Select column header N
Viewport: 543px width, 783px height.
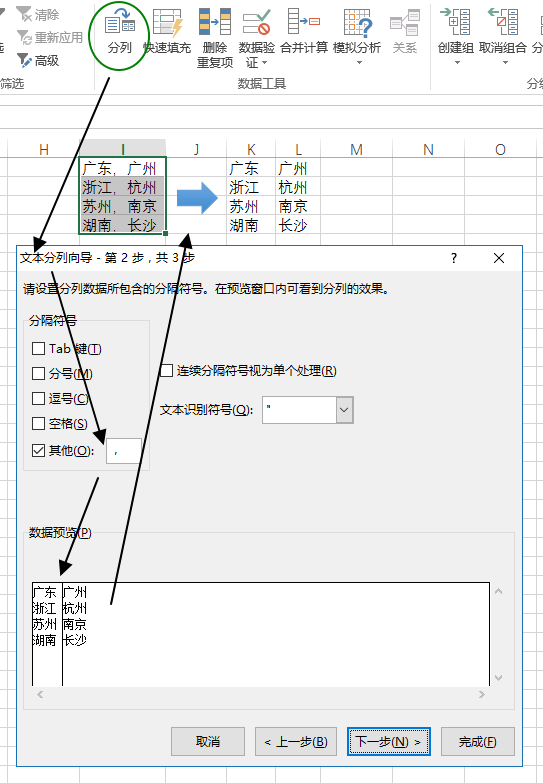point(428,149)
